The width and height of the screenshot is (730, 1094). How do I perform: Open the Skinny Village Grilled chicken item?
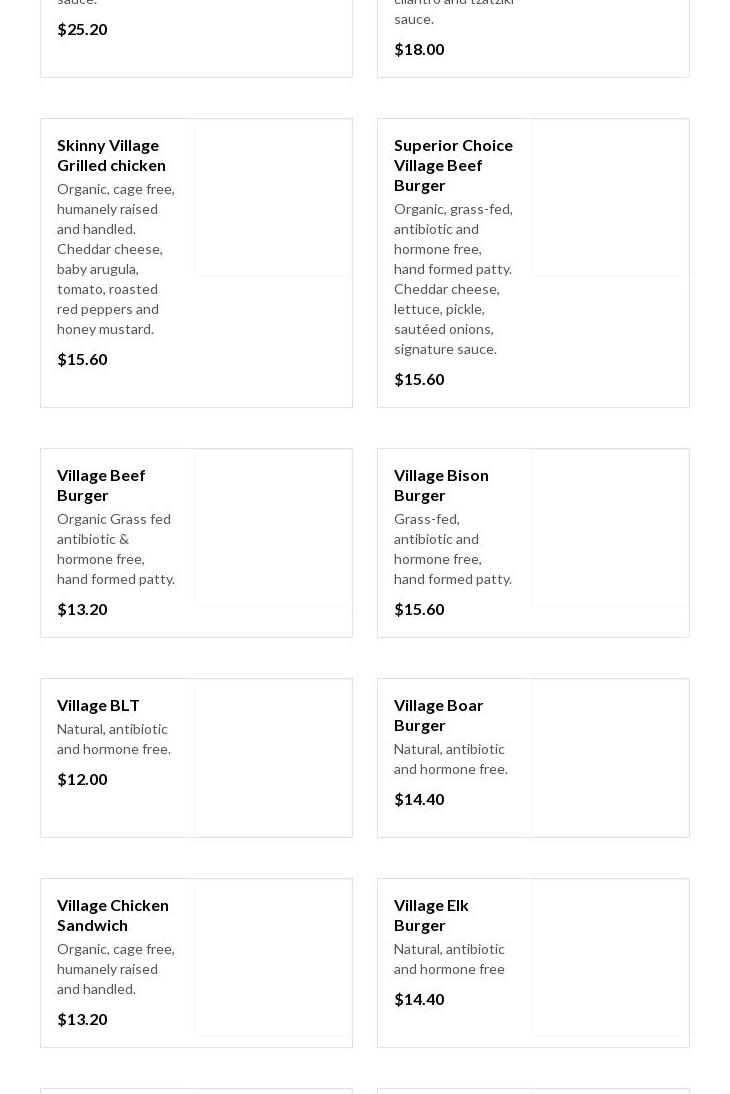[111, 155]
